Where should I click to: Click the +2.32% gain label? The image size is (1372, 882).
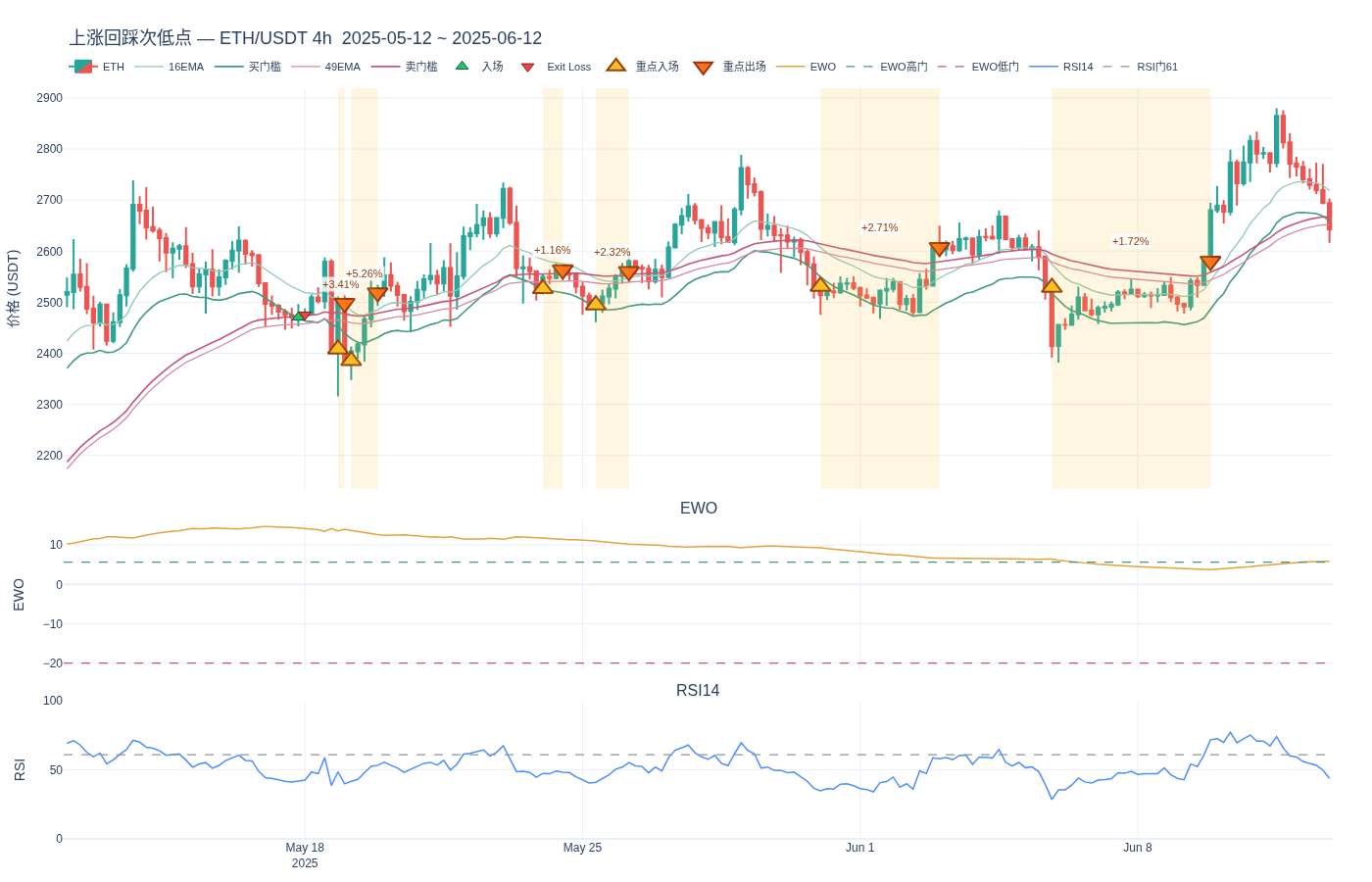[x=612, y=253]
